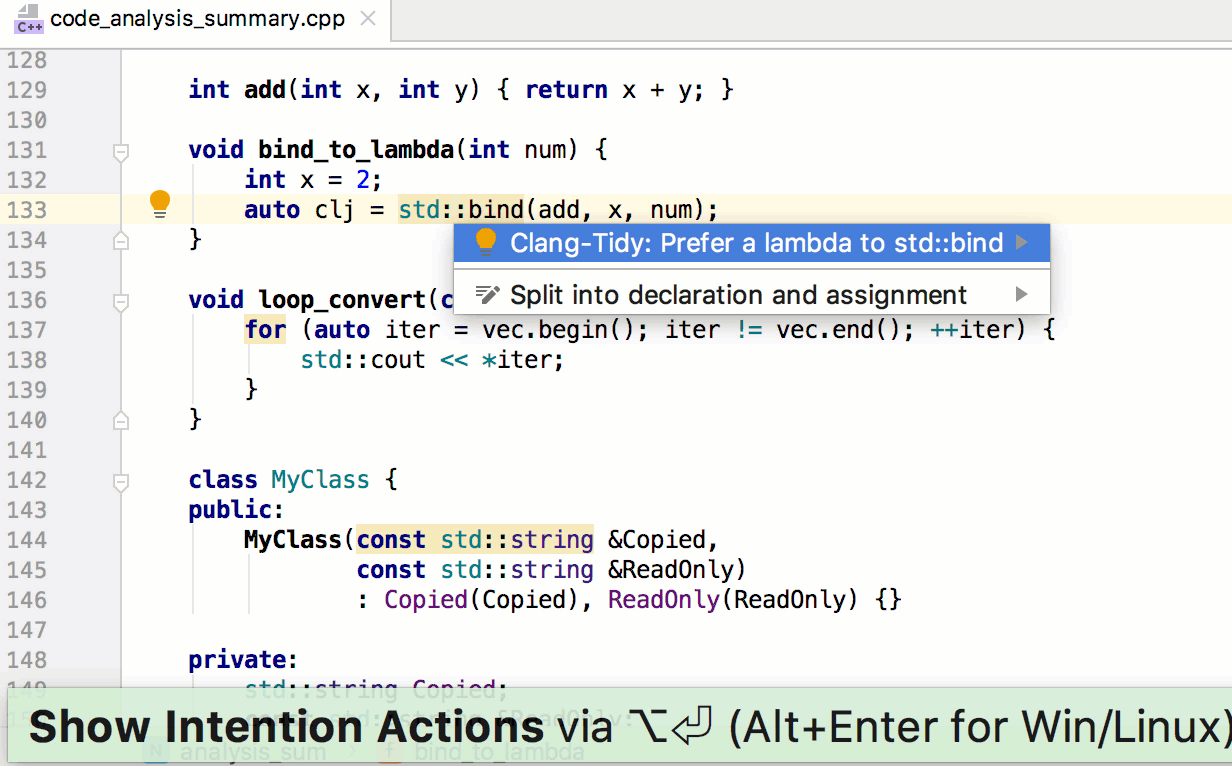Click the add function name on line 129
Image resolution: width=1232 pixels, height=766 pixels.
tap(265, 90)
